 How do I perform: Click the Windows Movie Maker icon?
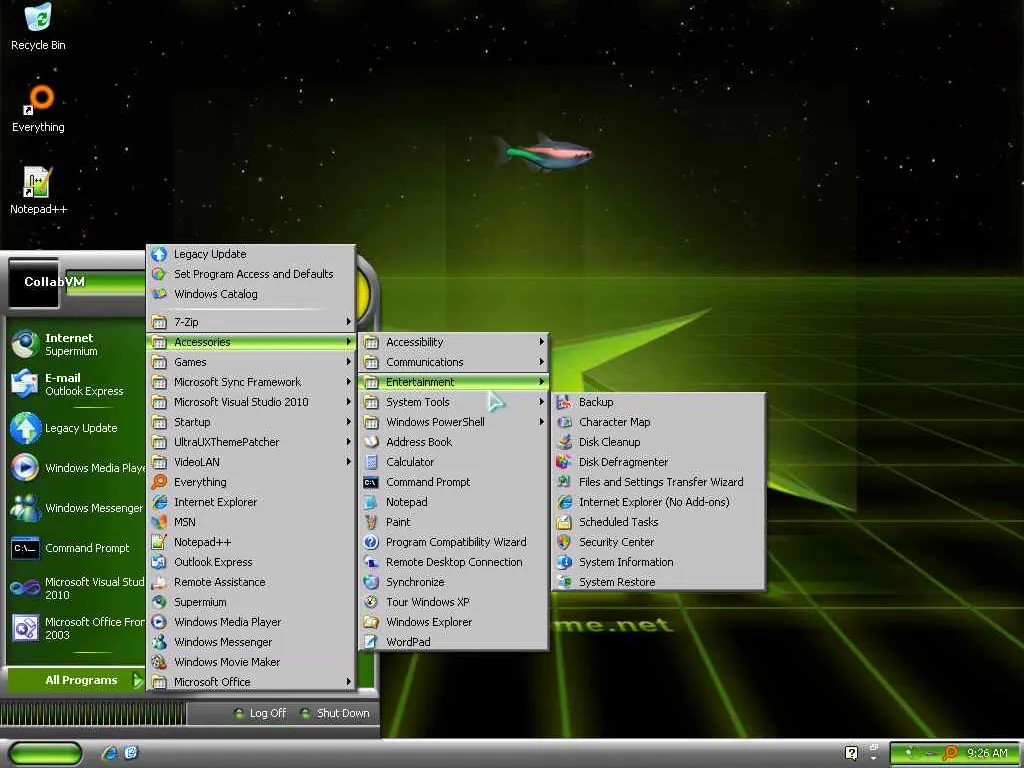159,662
